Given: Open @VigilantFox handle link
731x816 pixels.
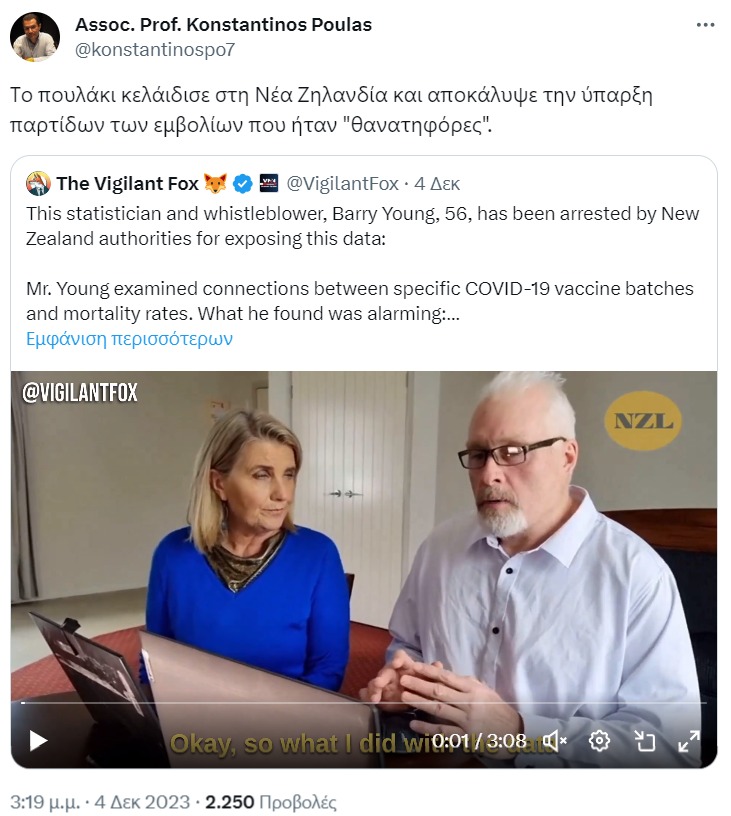Looking at the screenshot, I should click(343, 184).
